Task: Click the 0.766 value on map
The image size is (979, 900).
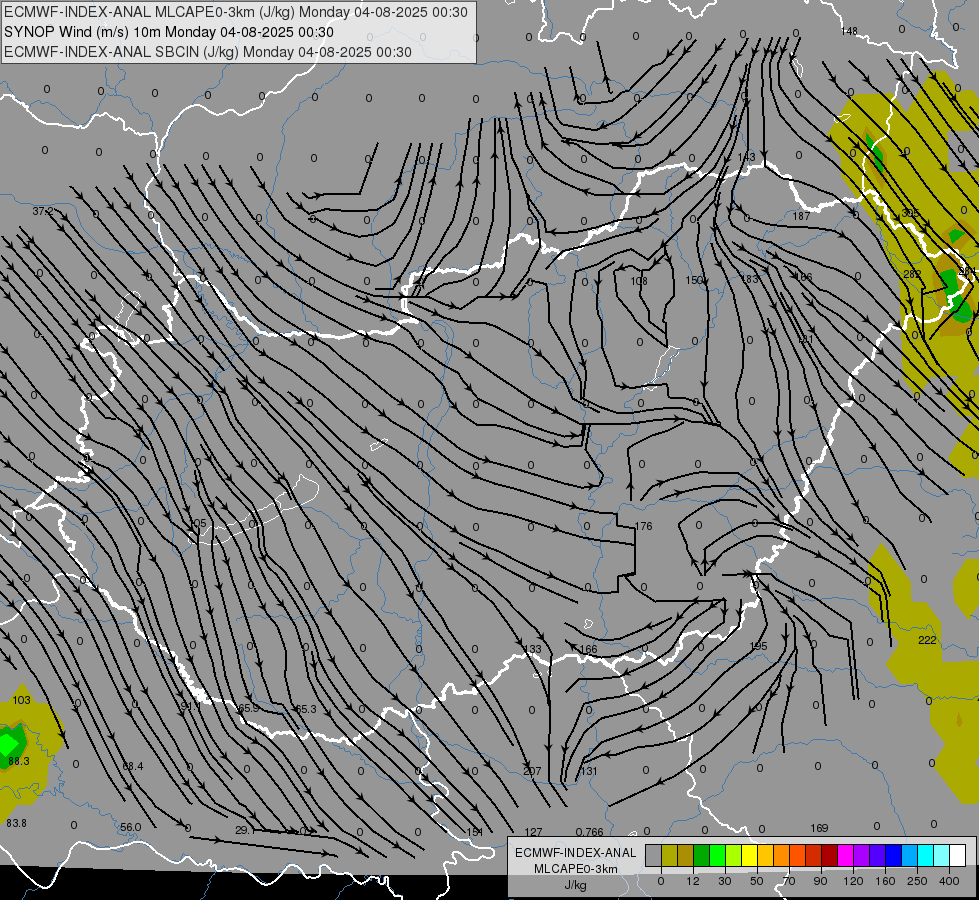Action: point(589,832)
